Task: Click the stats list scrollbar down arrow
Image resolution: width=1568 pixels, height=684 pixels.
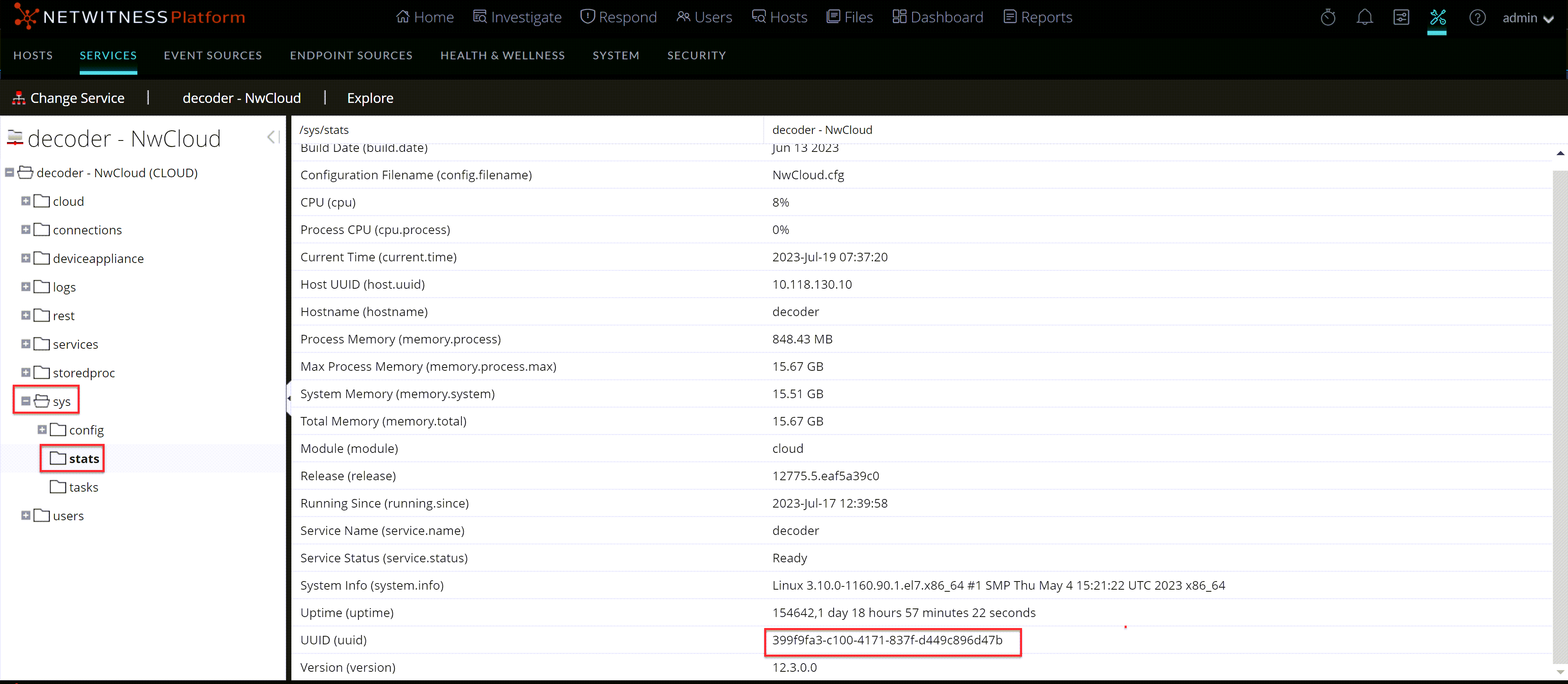Action: pyautogui.click(x=1560, y=672)
